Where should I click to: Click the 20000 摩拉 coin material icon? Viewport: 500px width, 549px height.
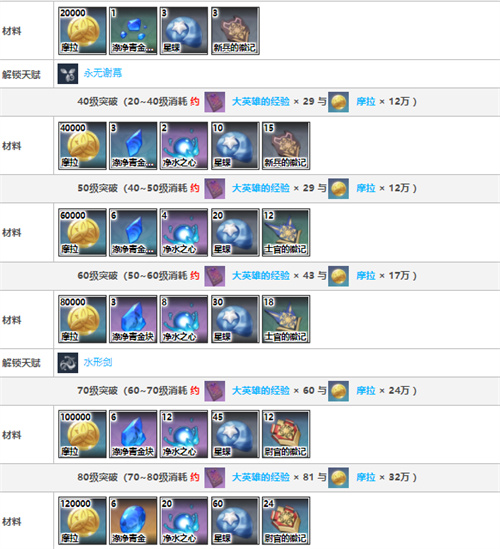tap(82, 31)
